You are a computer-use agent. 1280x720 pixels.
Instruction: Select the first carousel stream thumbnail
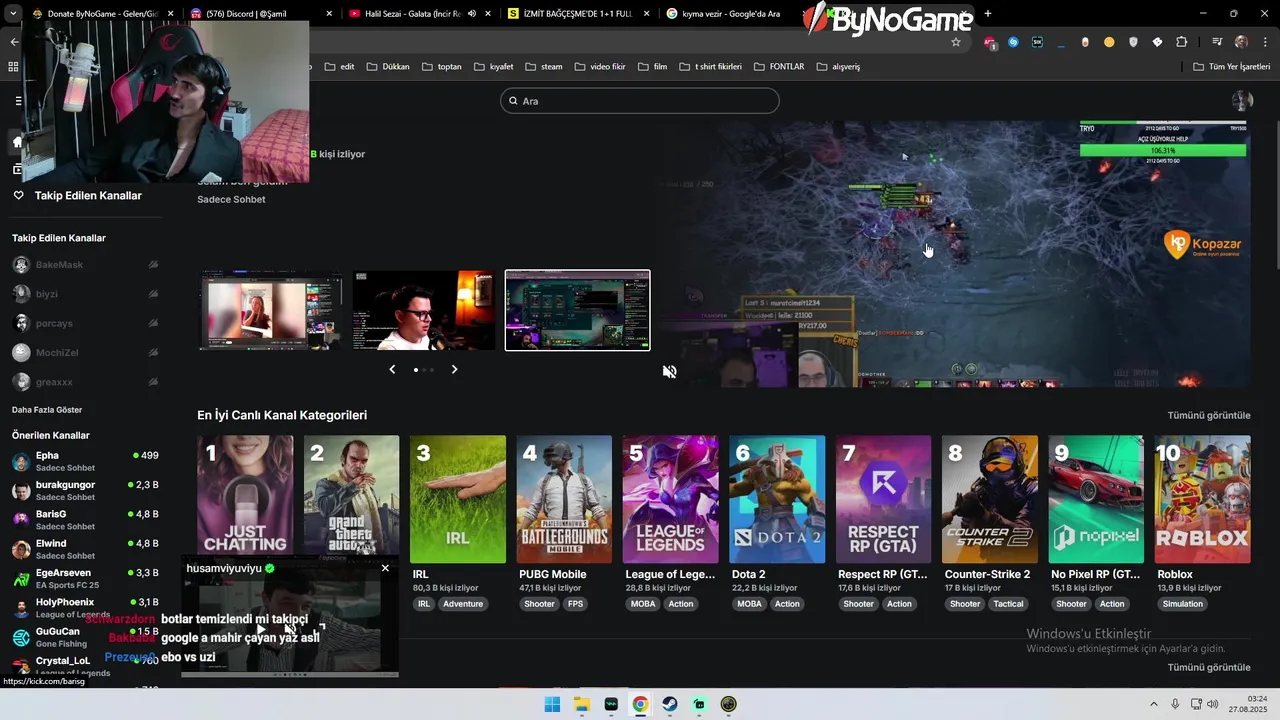271,310
